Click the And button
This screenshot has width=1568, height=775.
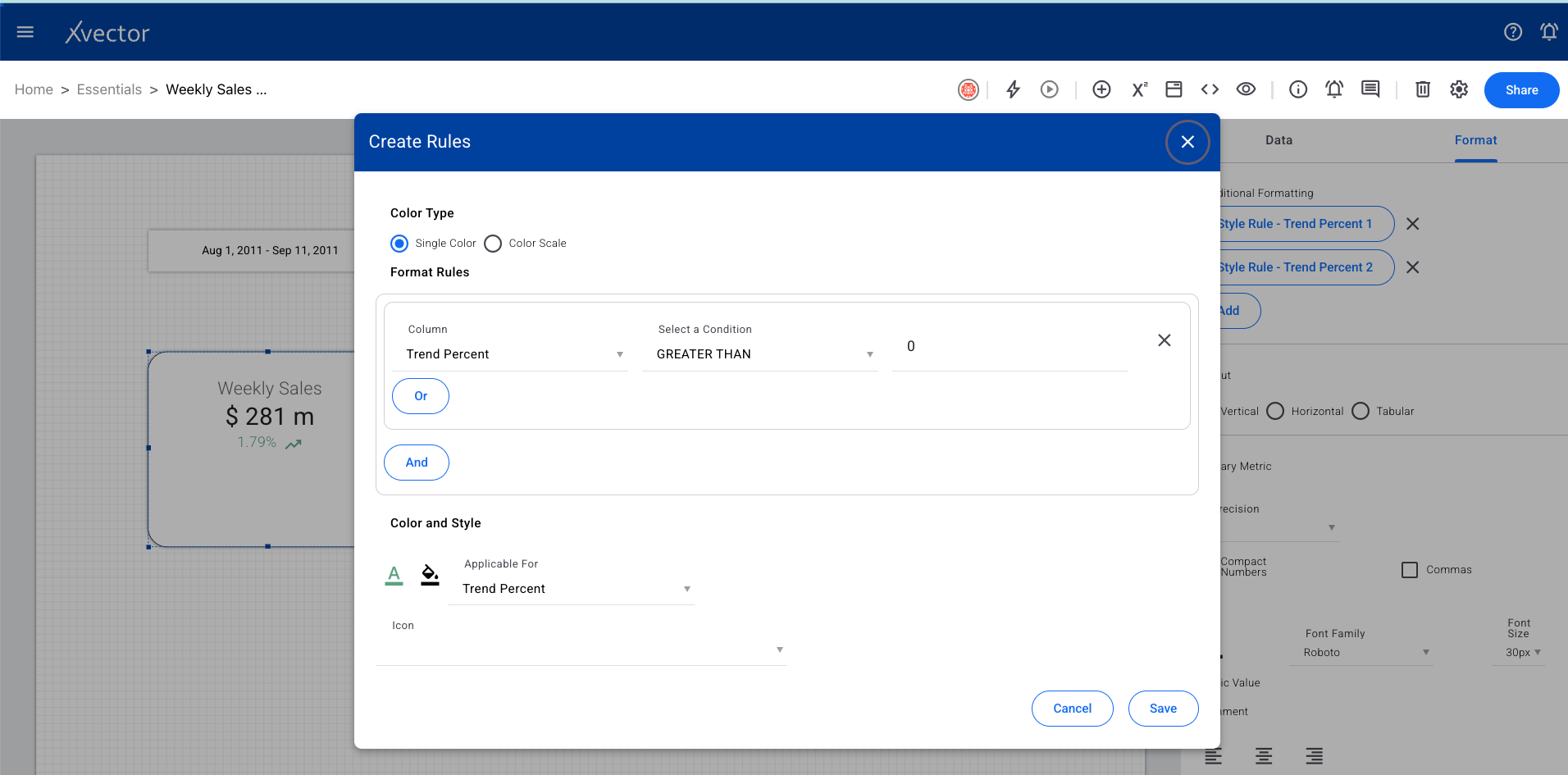click(417, 463)
